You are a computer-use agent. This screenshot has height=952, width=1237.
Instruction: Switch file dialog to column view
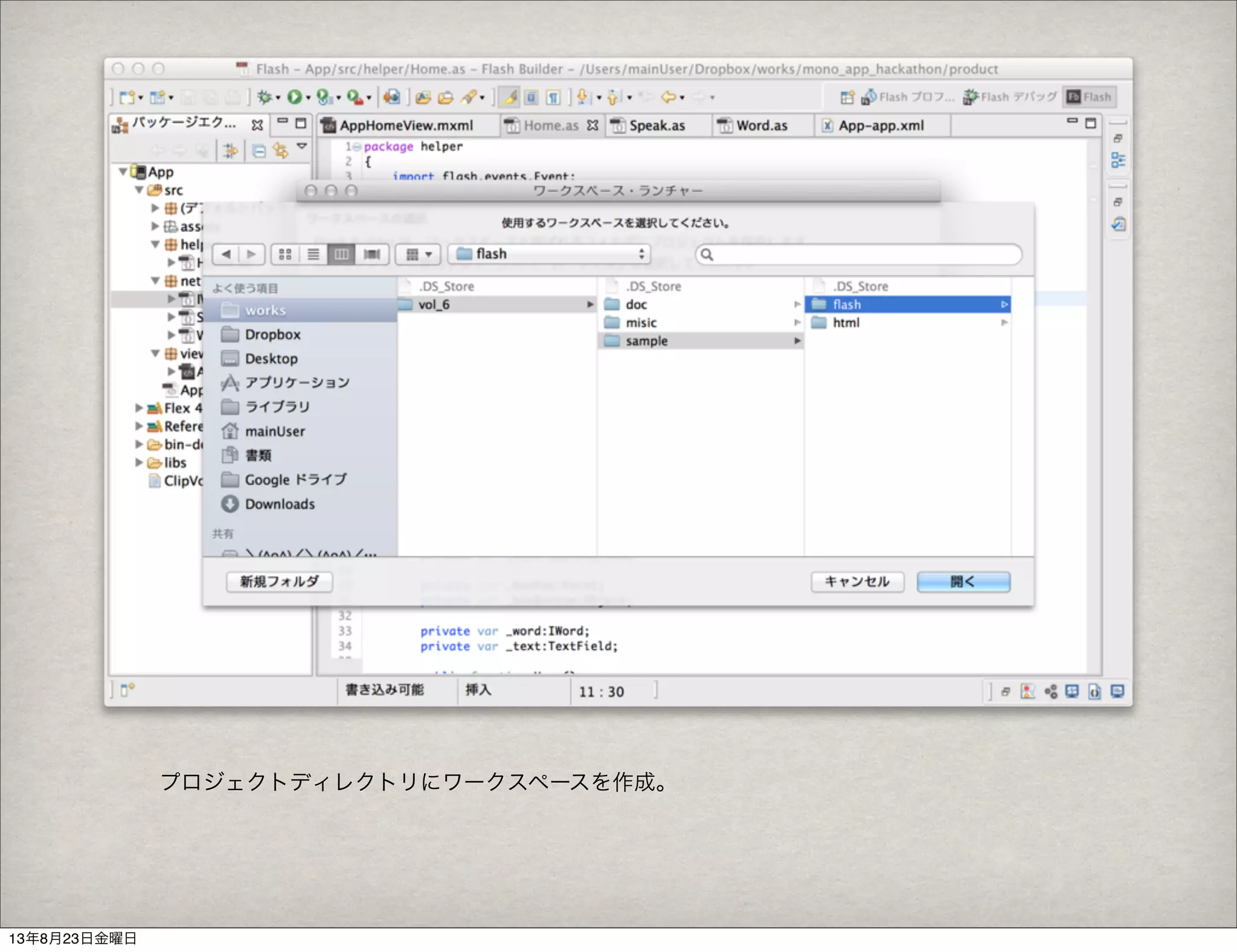pyautogui.click(x=341, y=254)
